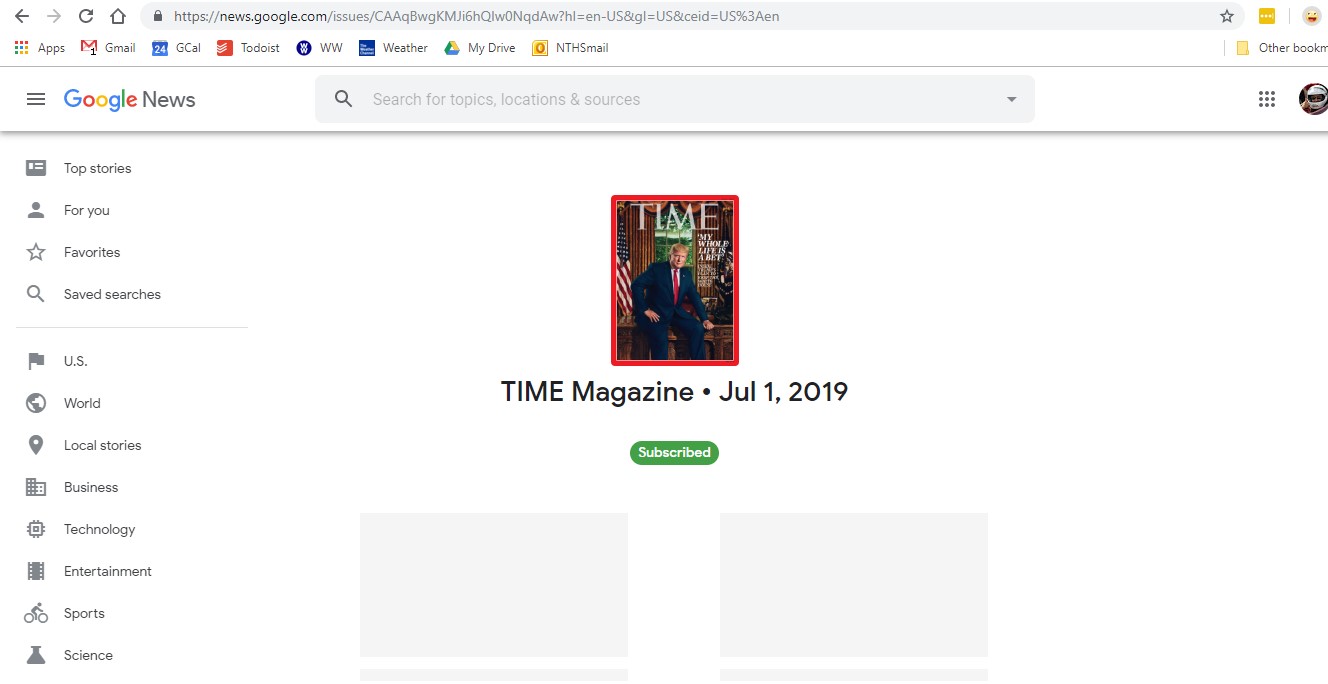The width and height of the screenshot is (1328, 684).
Task: Click the magnifier search icon in the search bar
Action: click(344, 99)
